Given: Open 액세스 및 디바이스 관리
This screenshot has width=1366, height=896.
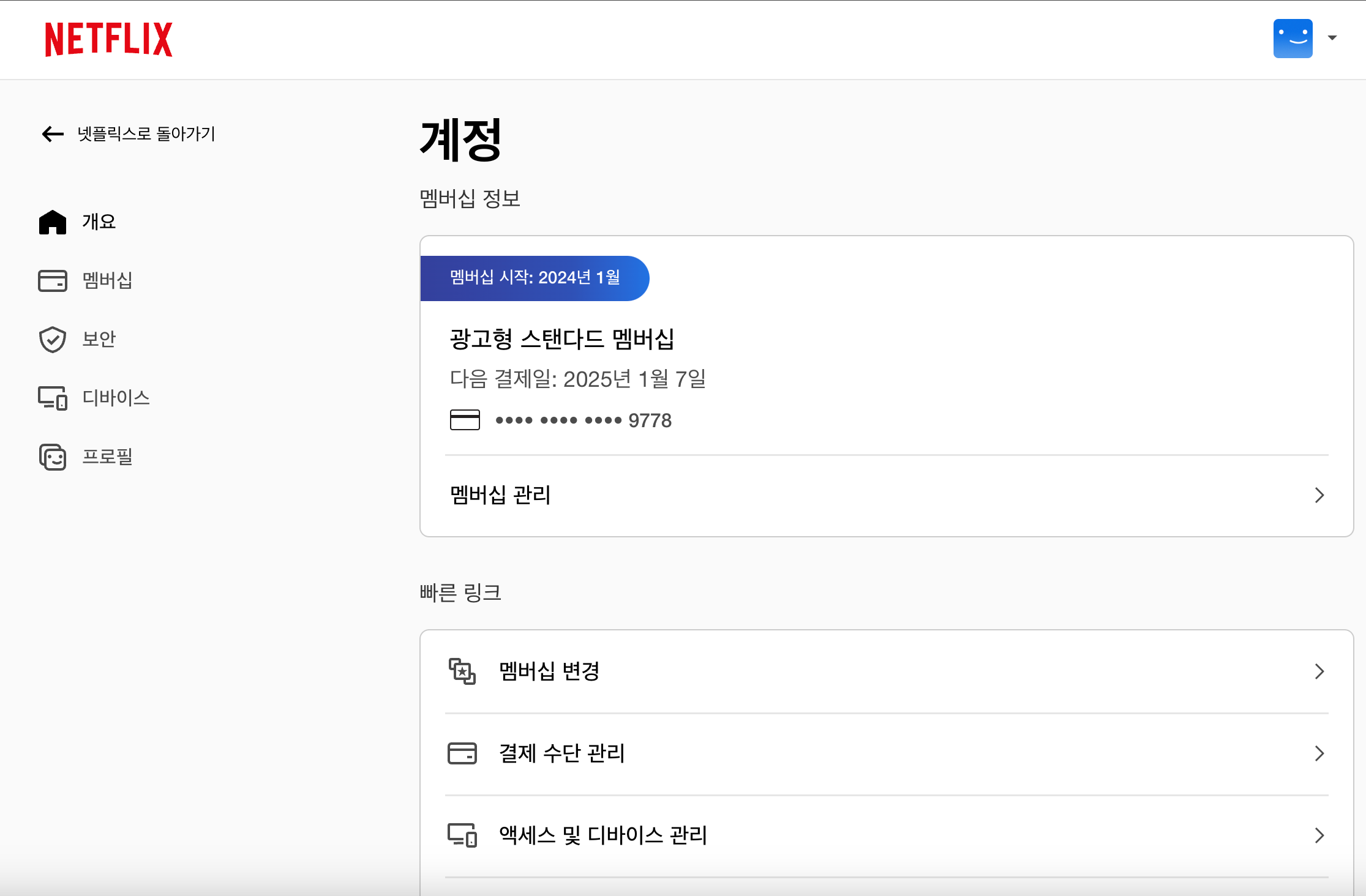Looking at the screenshot, I should (603, 835).
